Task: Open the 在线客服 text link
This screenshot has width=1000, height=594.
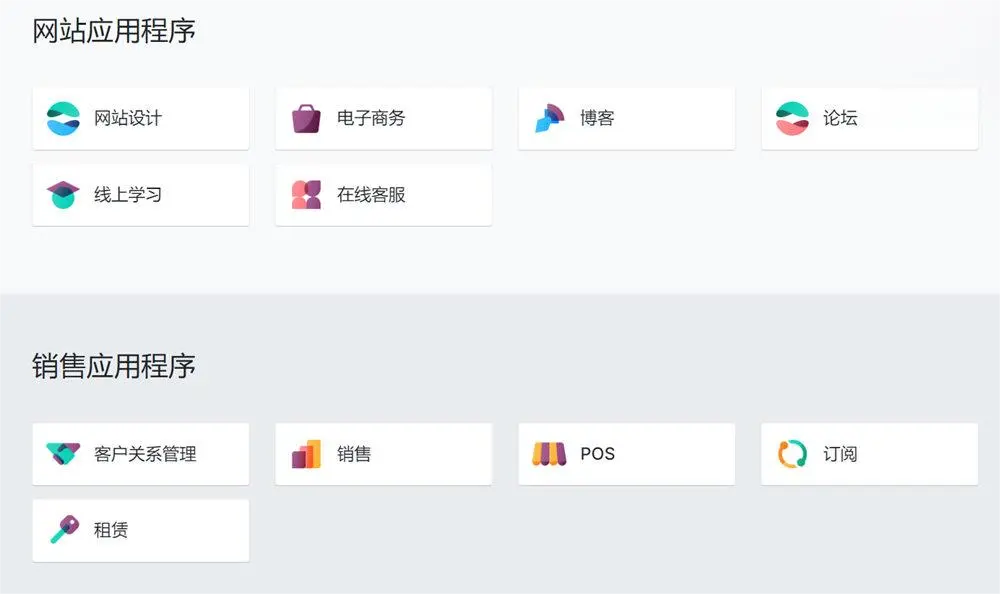Action: coord(371,194)
